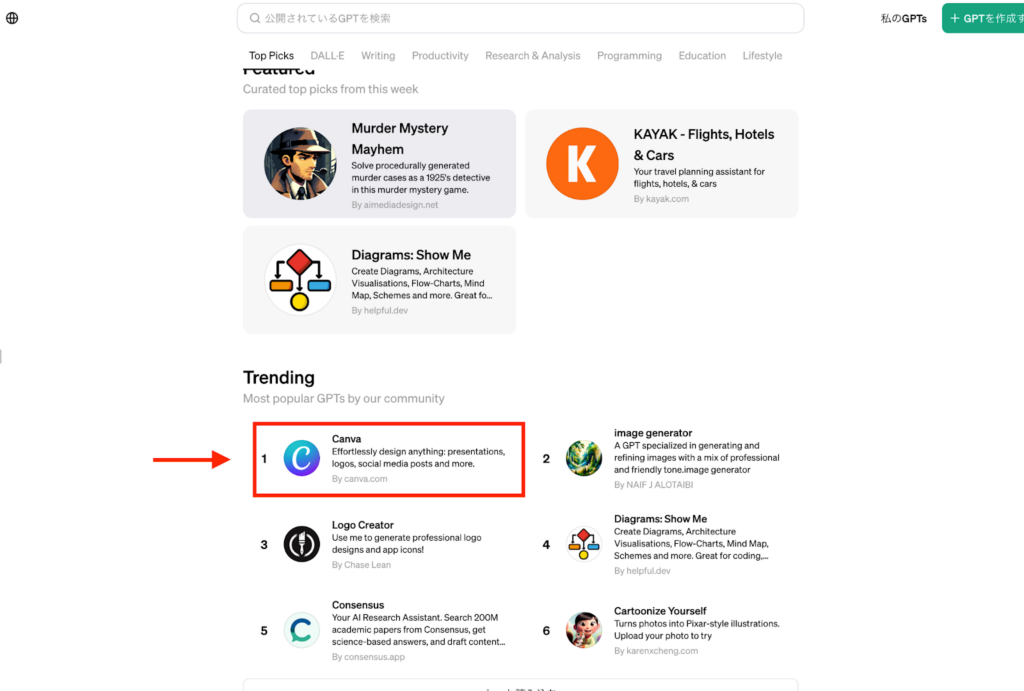Open the Canva GPT logo icon
Viewport: 1024px width, 691px height.
click(301, 458)
